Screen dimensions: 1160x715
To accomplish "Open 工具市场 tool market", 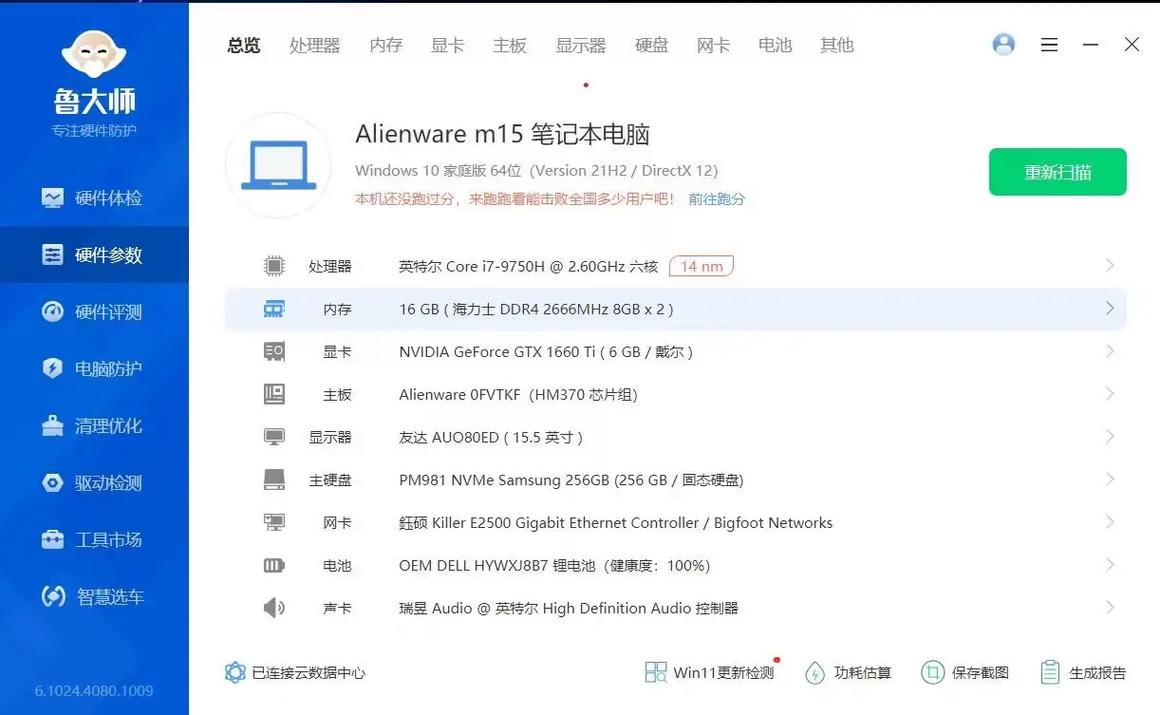I will tap(94, 540).
